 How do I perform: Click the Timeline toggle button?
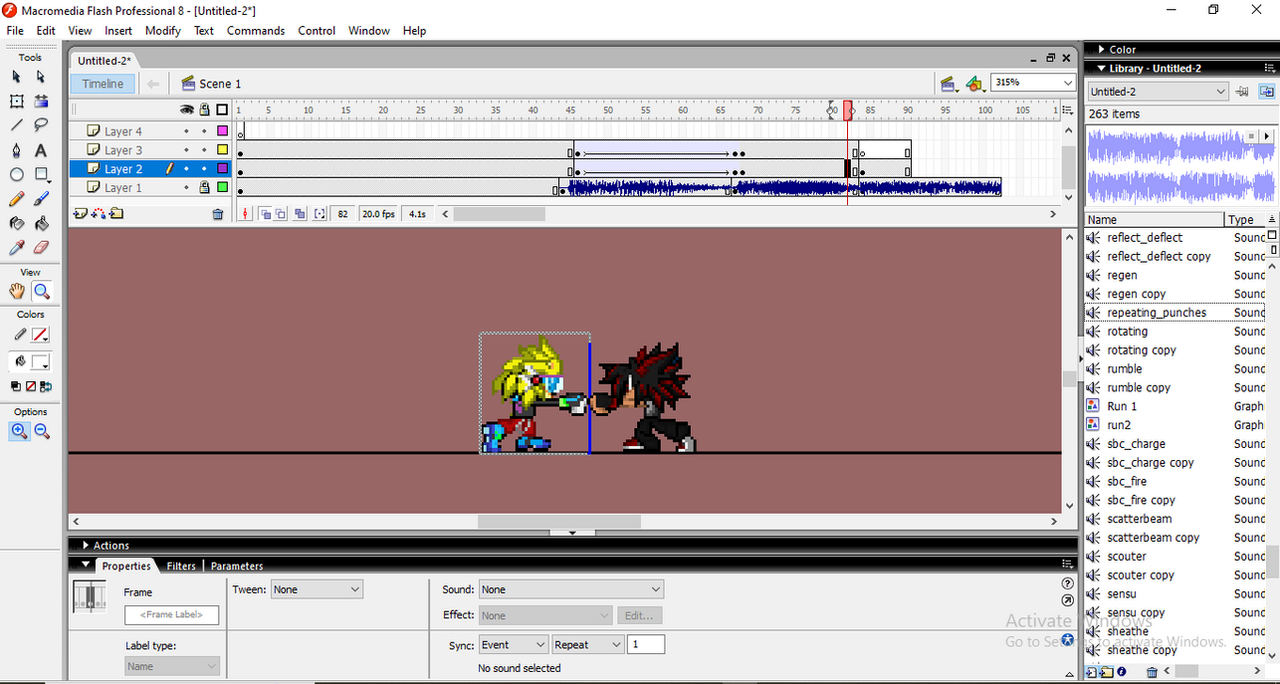click(x=102, y=84)
